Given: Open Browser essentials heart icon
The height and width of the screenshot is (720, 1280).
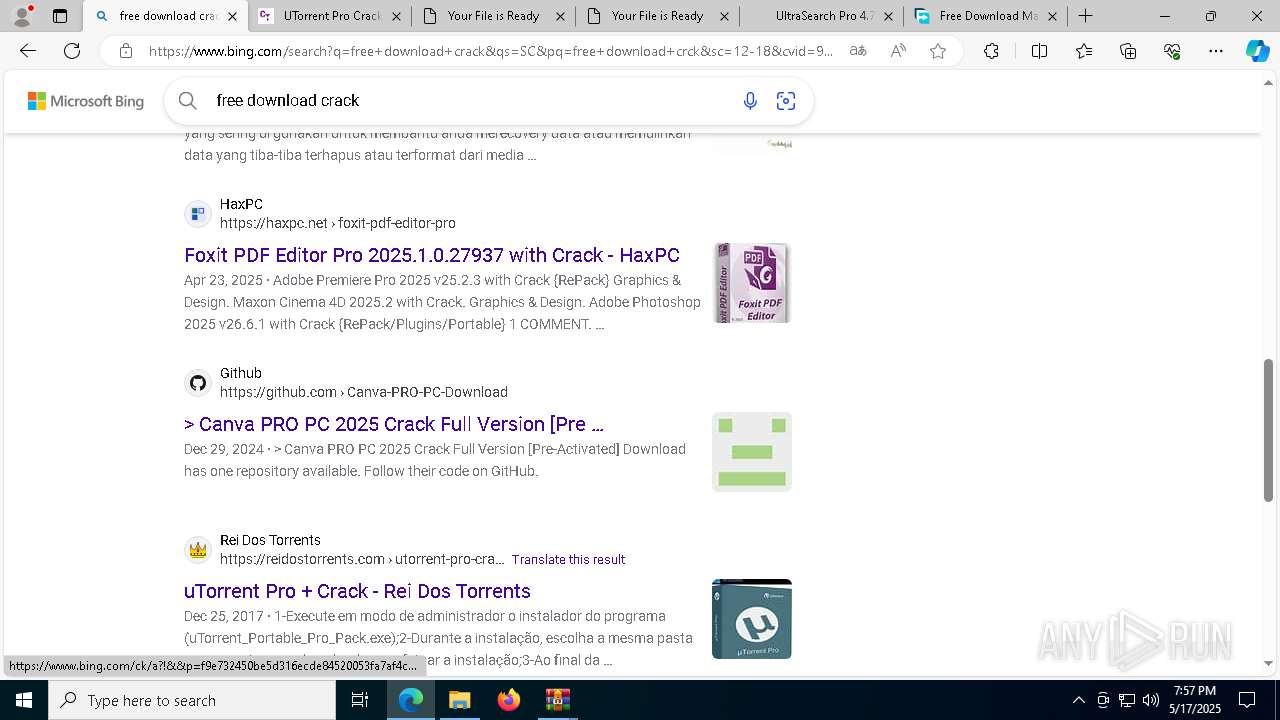Looking at the screenshot, I should point(1172,51).
